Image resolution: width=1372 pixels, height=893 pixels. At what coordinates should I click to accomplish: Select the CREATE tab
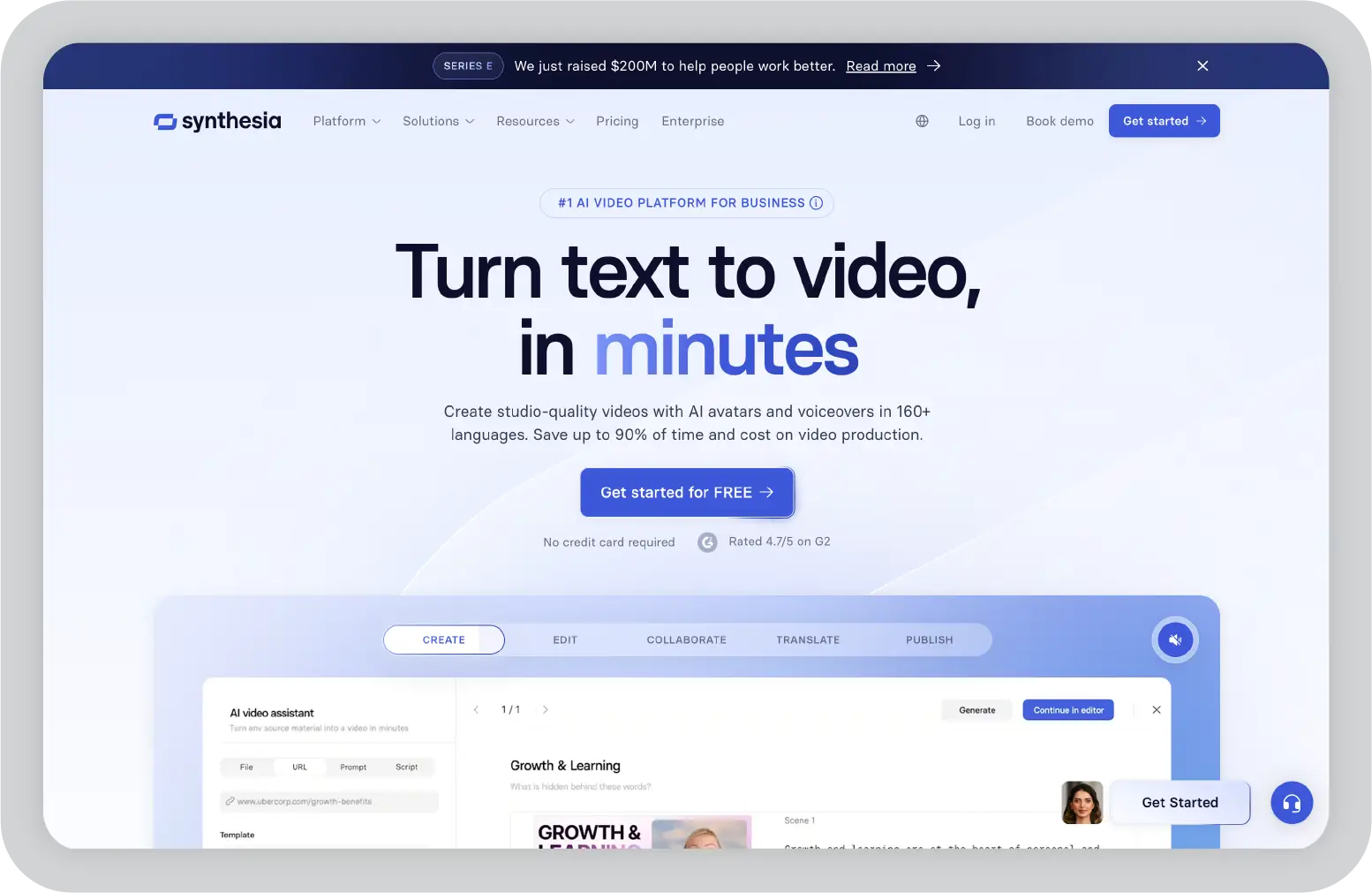444,640
